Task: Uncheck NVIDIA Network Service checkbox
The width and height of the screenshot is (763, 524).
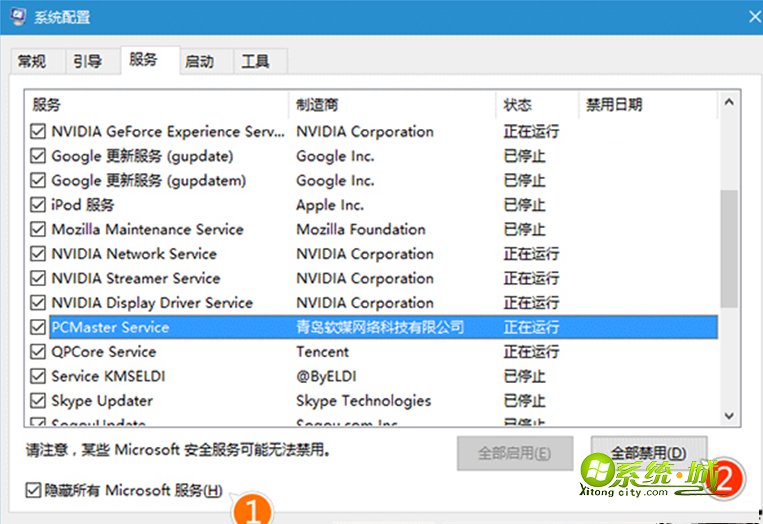Action: (x=38, y=253)
